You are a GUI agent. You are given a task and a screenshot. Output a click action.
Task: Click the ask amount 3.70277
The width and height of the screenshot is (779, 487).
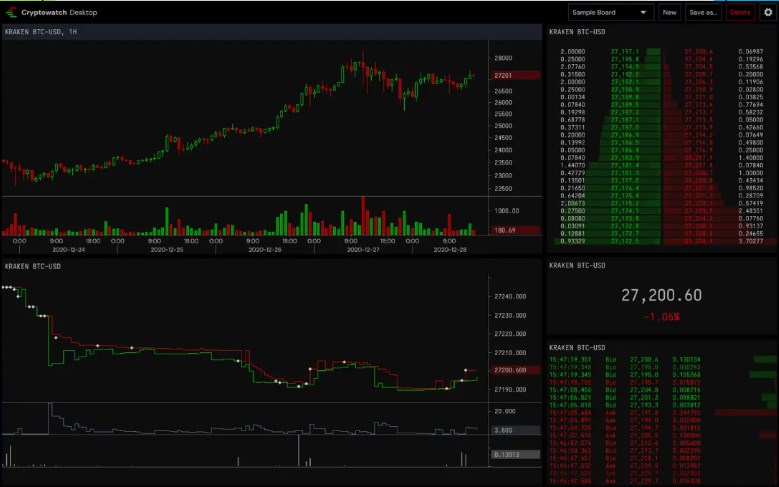[750, 241]
